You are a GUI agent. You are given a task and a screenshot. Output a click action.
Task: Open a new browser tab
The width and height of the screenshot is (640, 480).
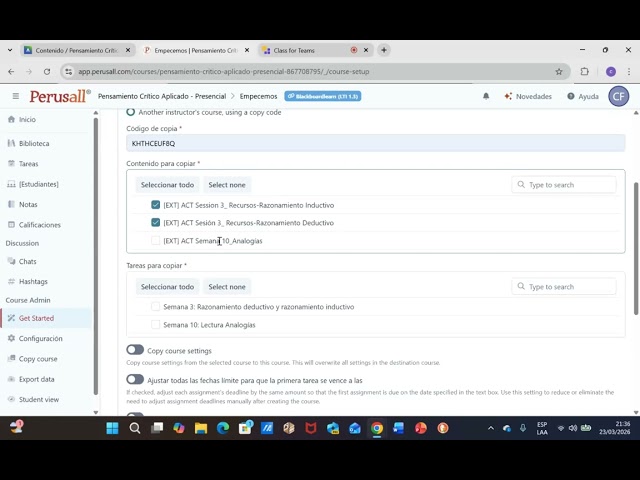tap(384, 50)
